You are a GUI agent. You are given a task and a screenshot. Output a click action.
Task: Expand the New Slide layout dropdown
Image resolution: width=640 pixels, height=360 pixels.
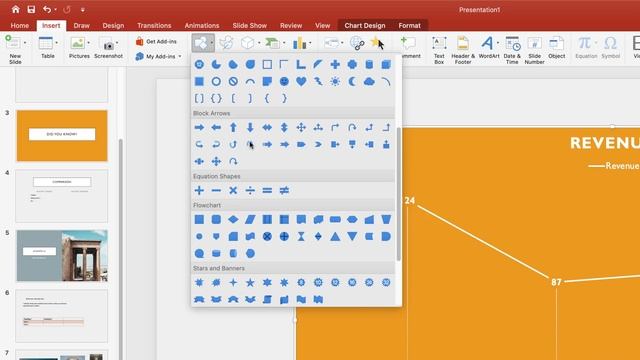coord(25,43)
